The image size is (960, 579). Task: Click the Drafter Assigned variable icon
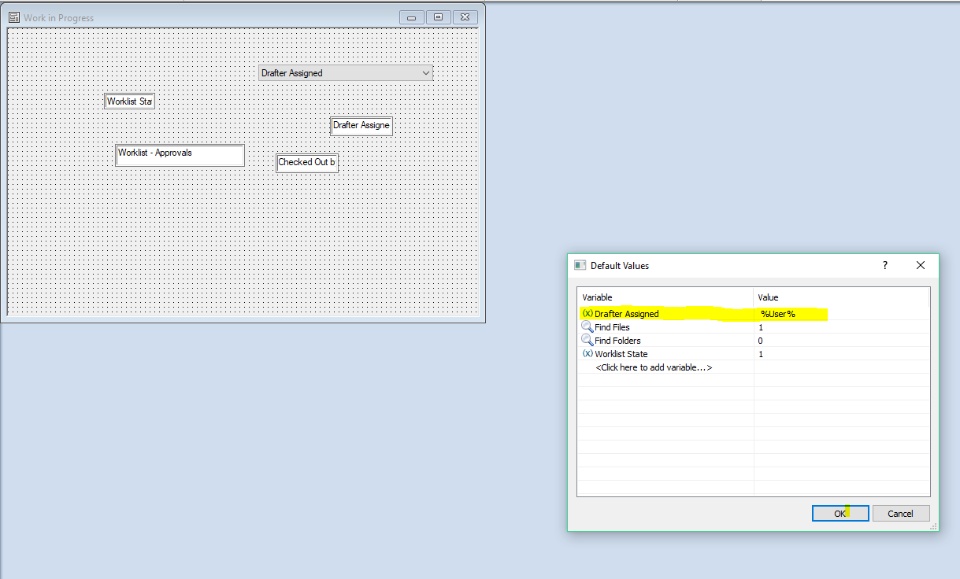click(x=587, y=313)
